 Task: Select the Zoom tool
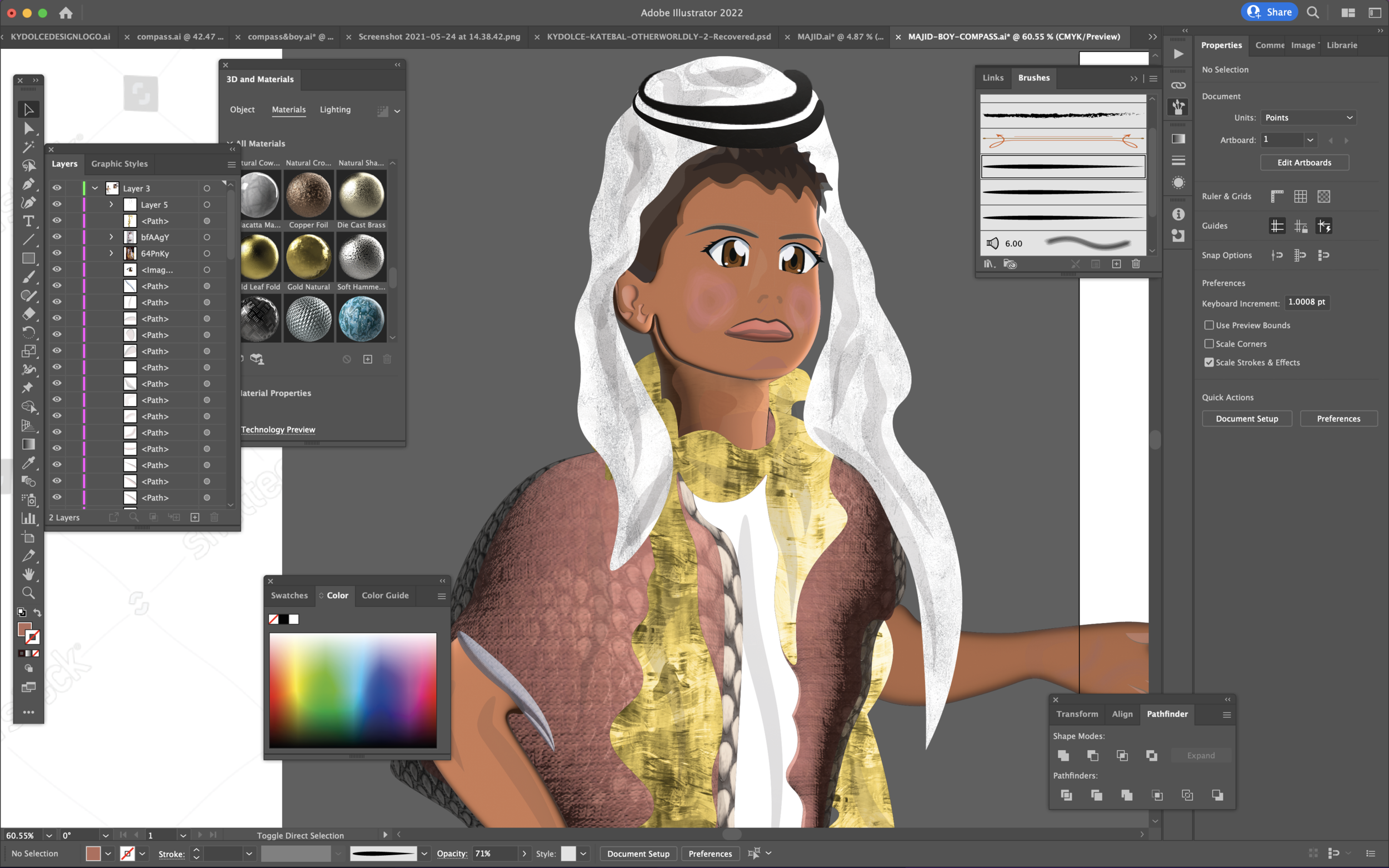(x=28, y=593)
